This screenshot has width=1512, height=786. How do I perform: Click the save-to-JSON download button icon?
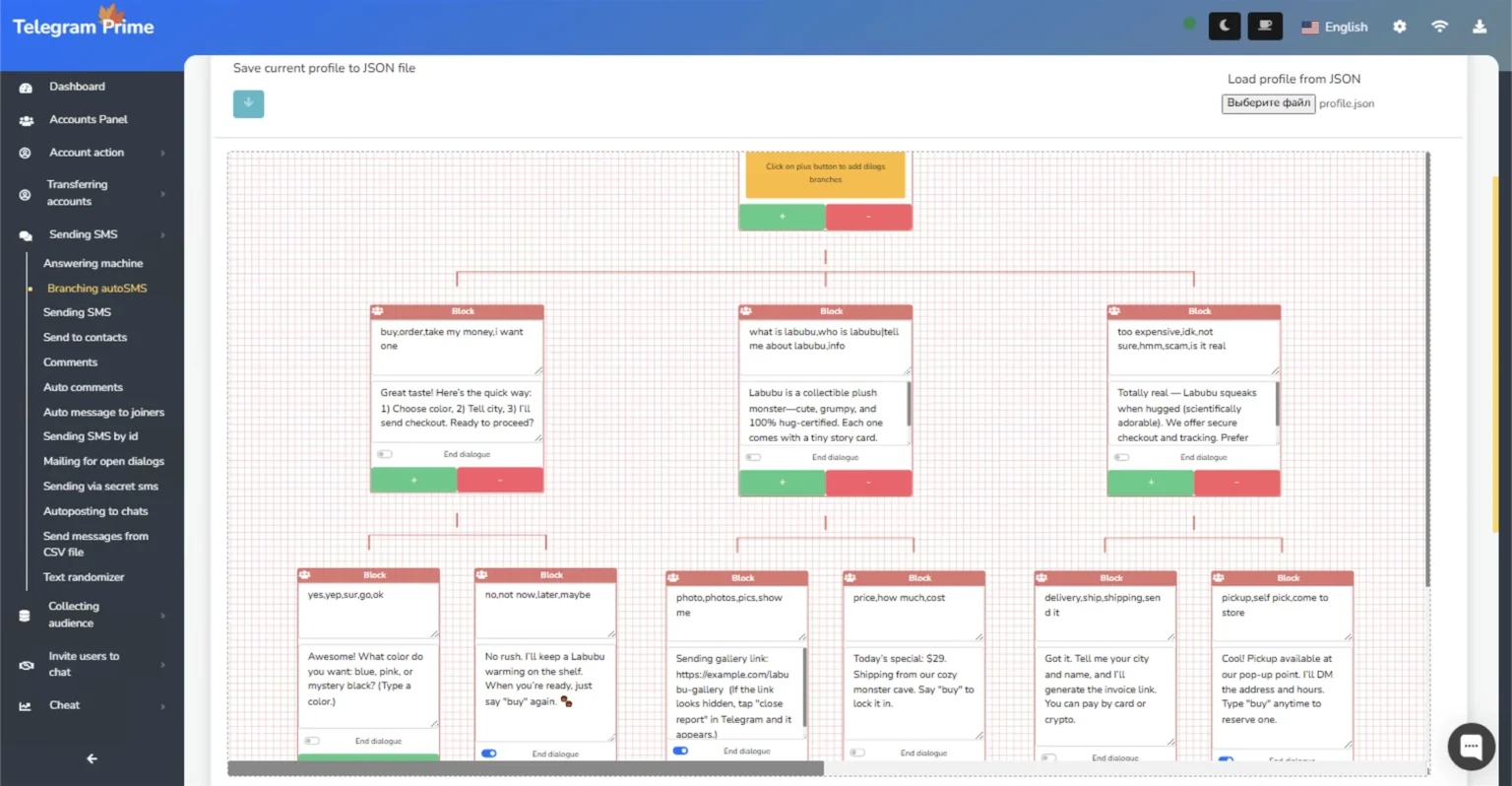click(x=248, y=103)
